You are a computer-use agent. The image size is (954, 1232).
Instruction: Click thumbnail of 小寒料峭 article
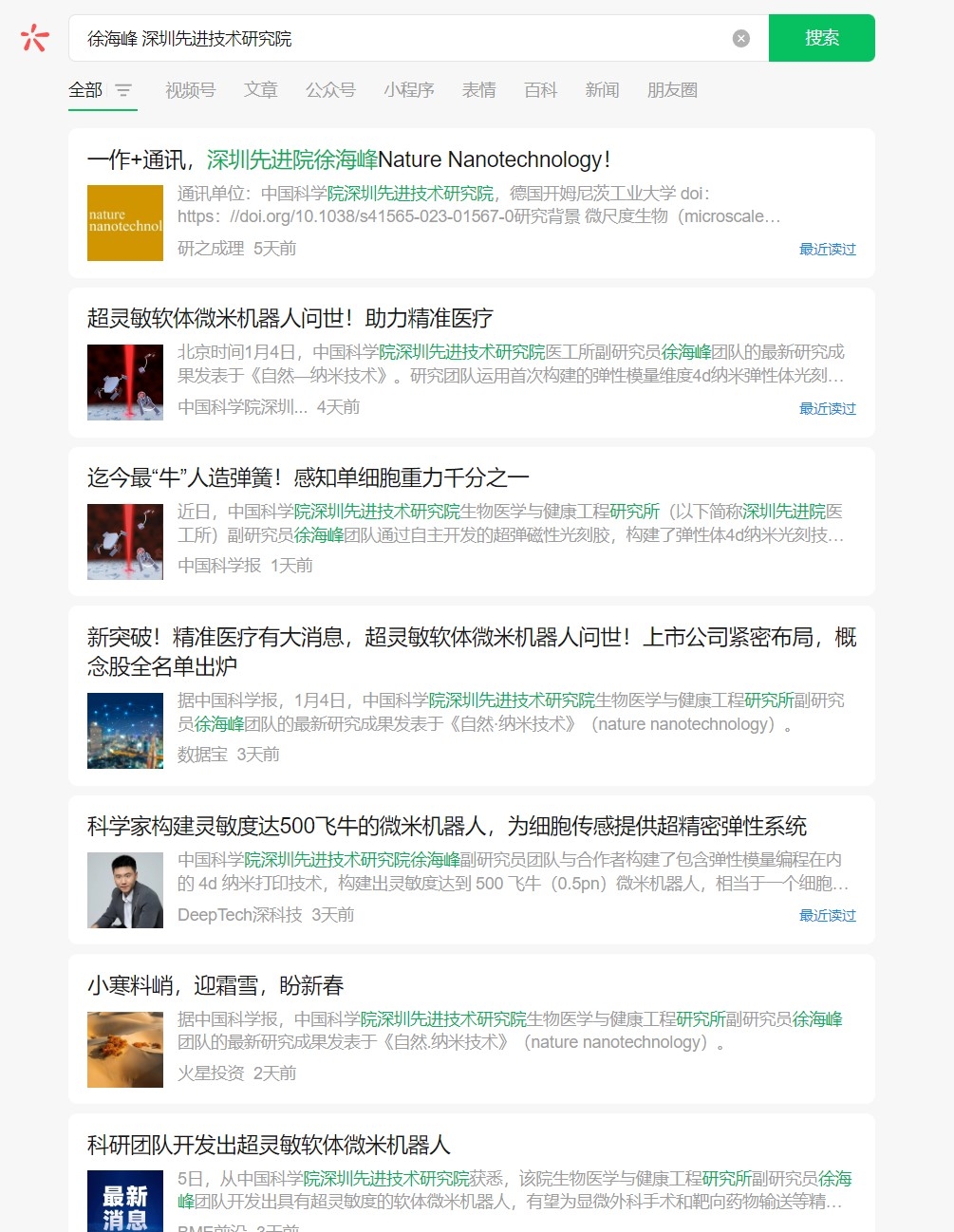click(x=125, y=1049)
